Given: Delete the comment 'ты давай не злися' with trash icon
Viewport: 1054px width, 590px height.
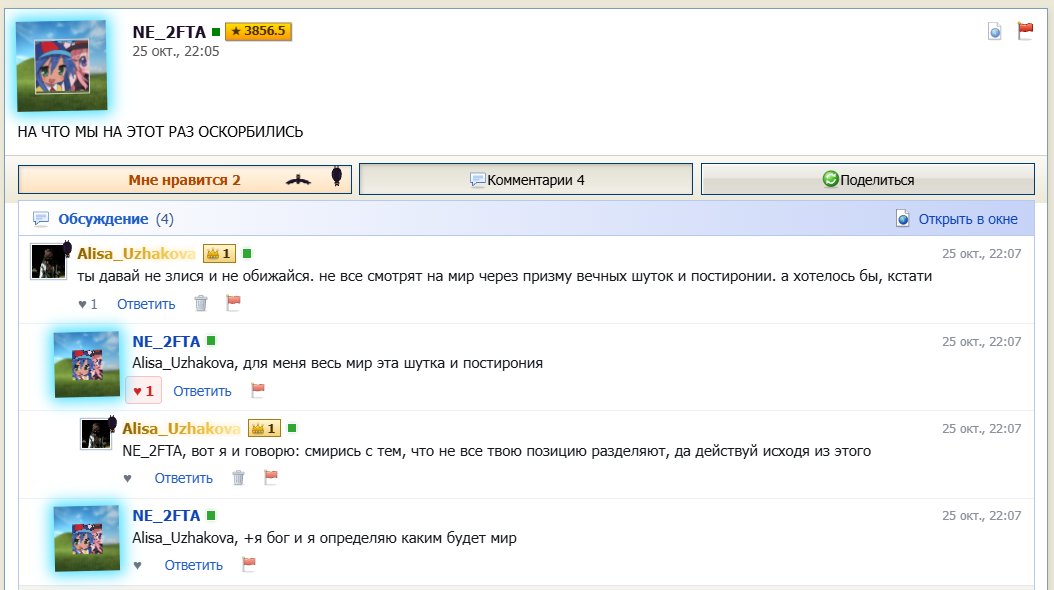Looking at the screenshot, I should (x=201, y=304).
